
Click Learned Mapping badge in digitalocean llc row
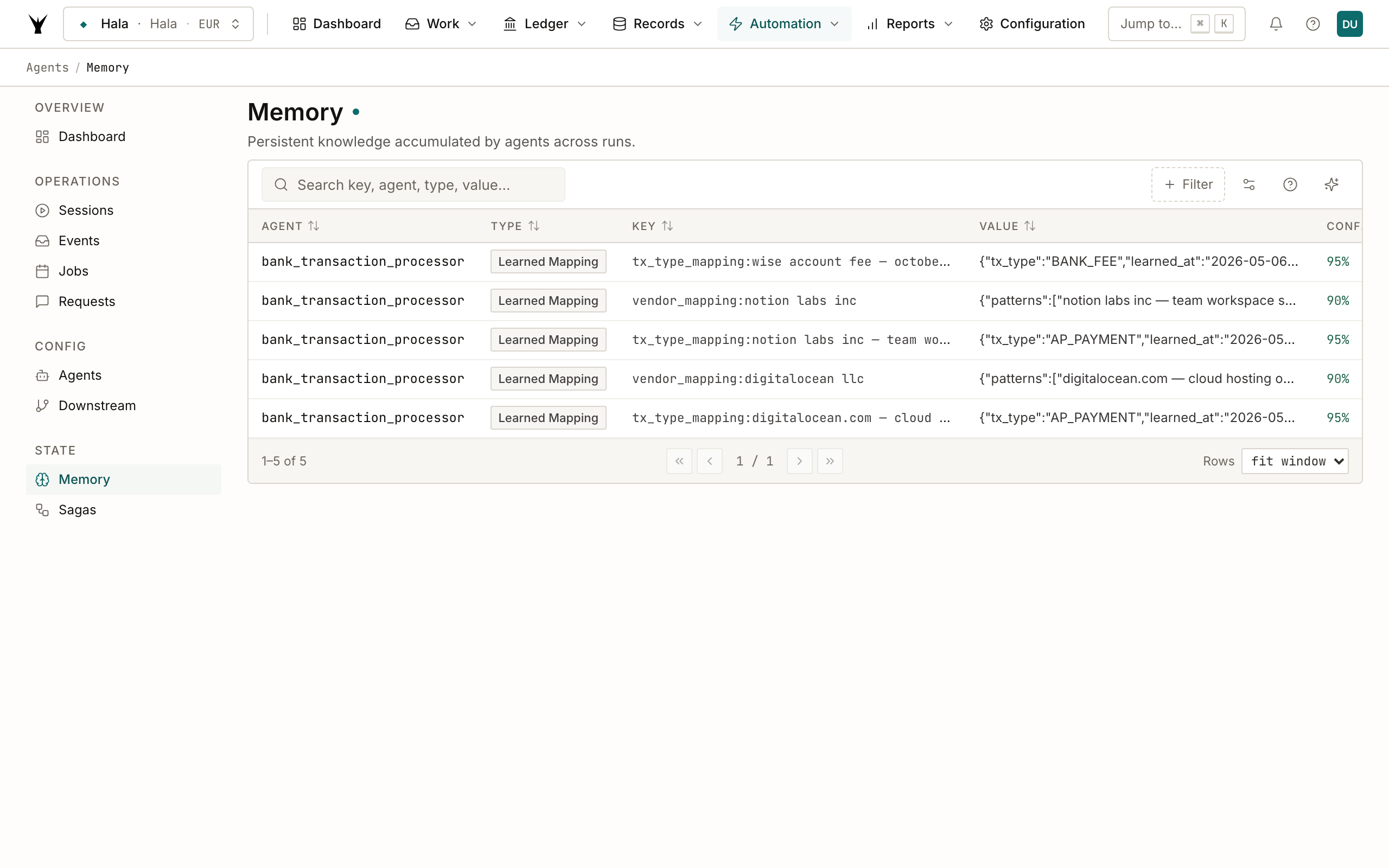pos(548,379)
